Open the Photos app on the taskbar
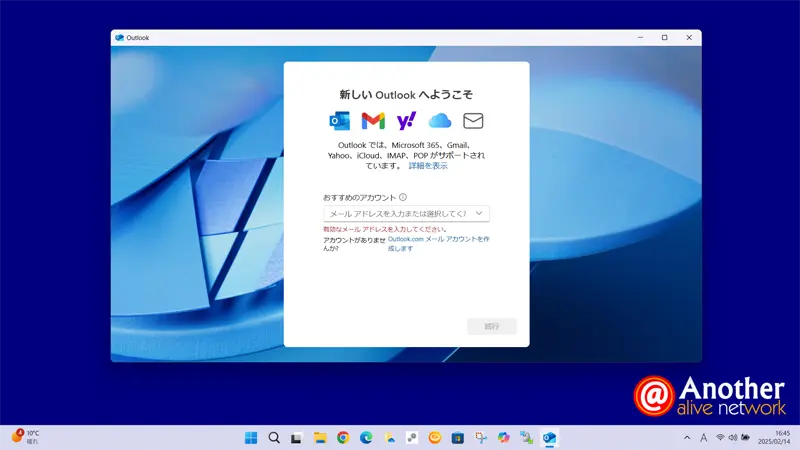Viewport: 800px width, 450px height. point(389,438)
